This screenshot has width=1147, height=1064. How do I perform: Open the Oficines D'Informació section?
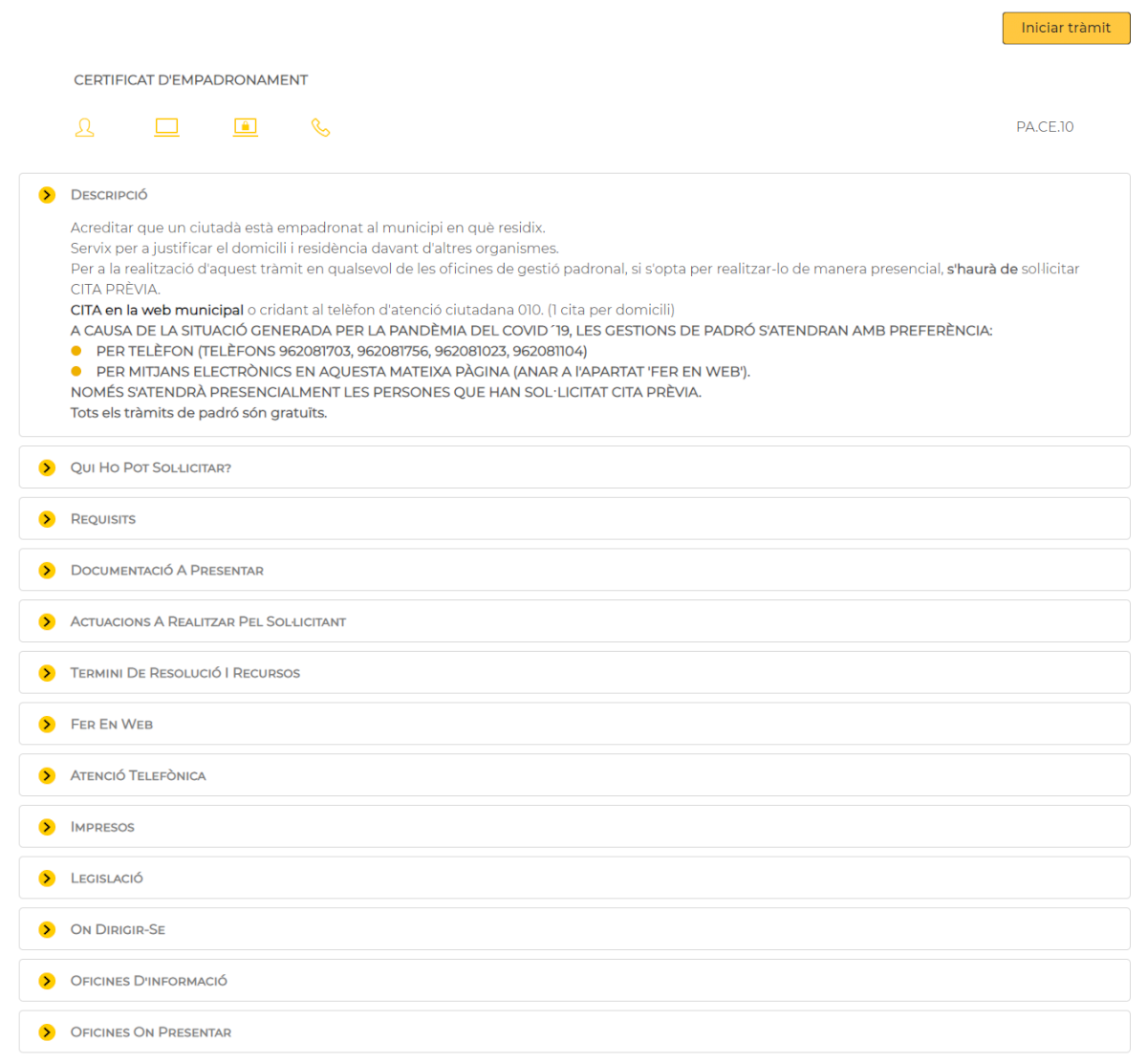coord(149,981)
